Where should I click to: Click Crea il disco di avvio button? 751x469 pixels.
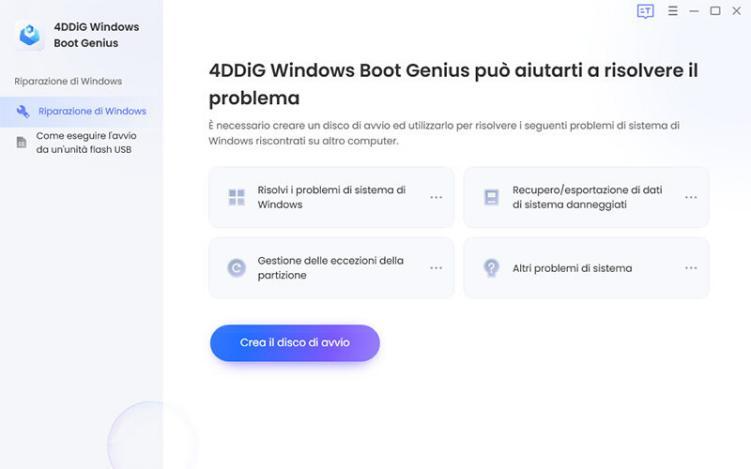pos(295,343)
